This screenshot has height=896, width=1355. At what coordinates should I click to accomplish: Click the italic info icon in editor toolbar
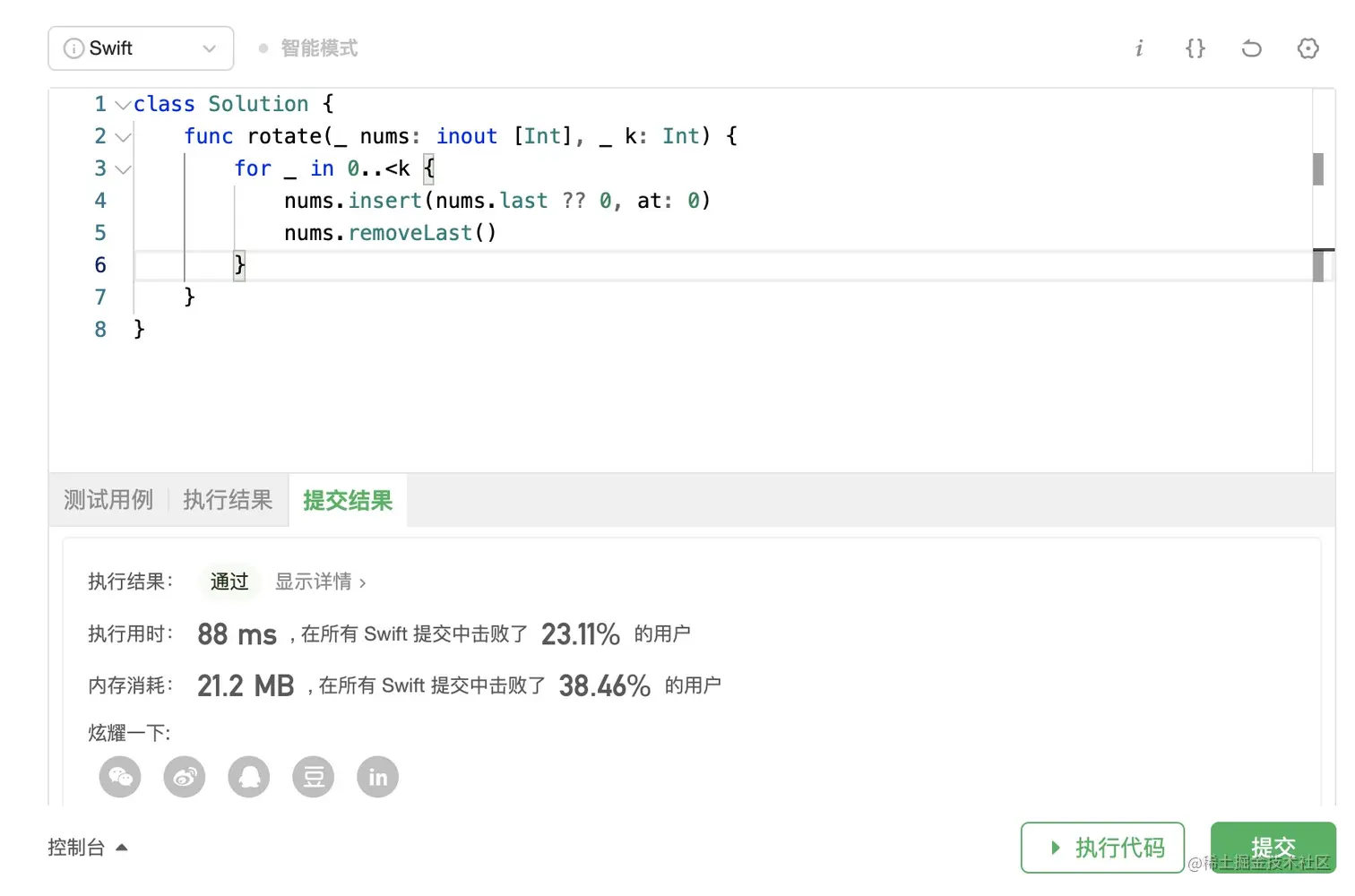(1139, 48)
